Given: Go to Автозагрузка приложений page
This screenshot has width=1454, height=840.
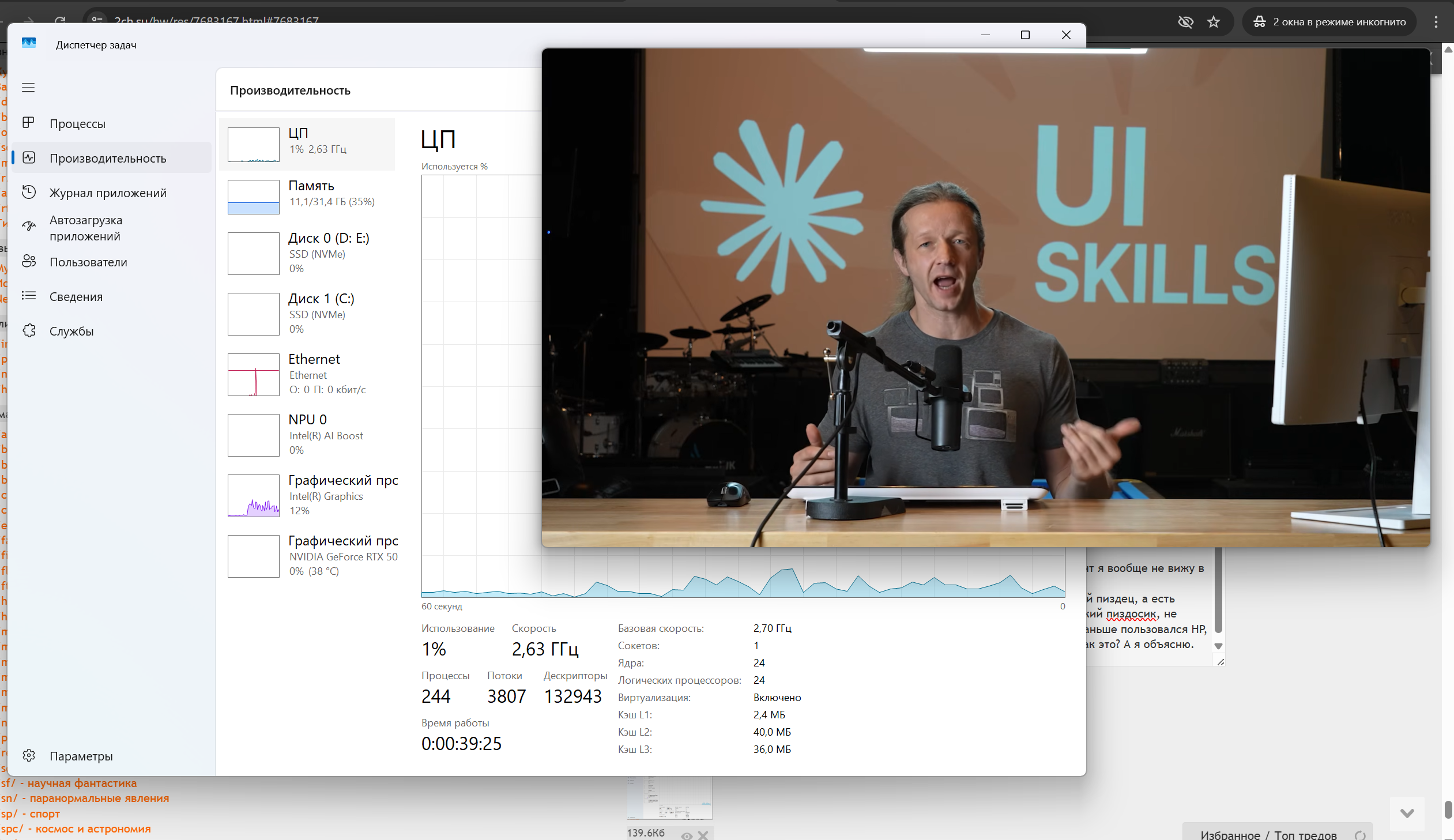Looking at the screenshot, I should pos(112,228).
